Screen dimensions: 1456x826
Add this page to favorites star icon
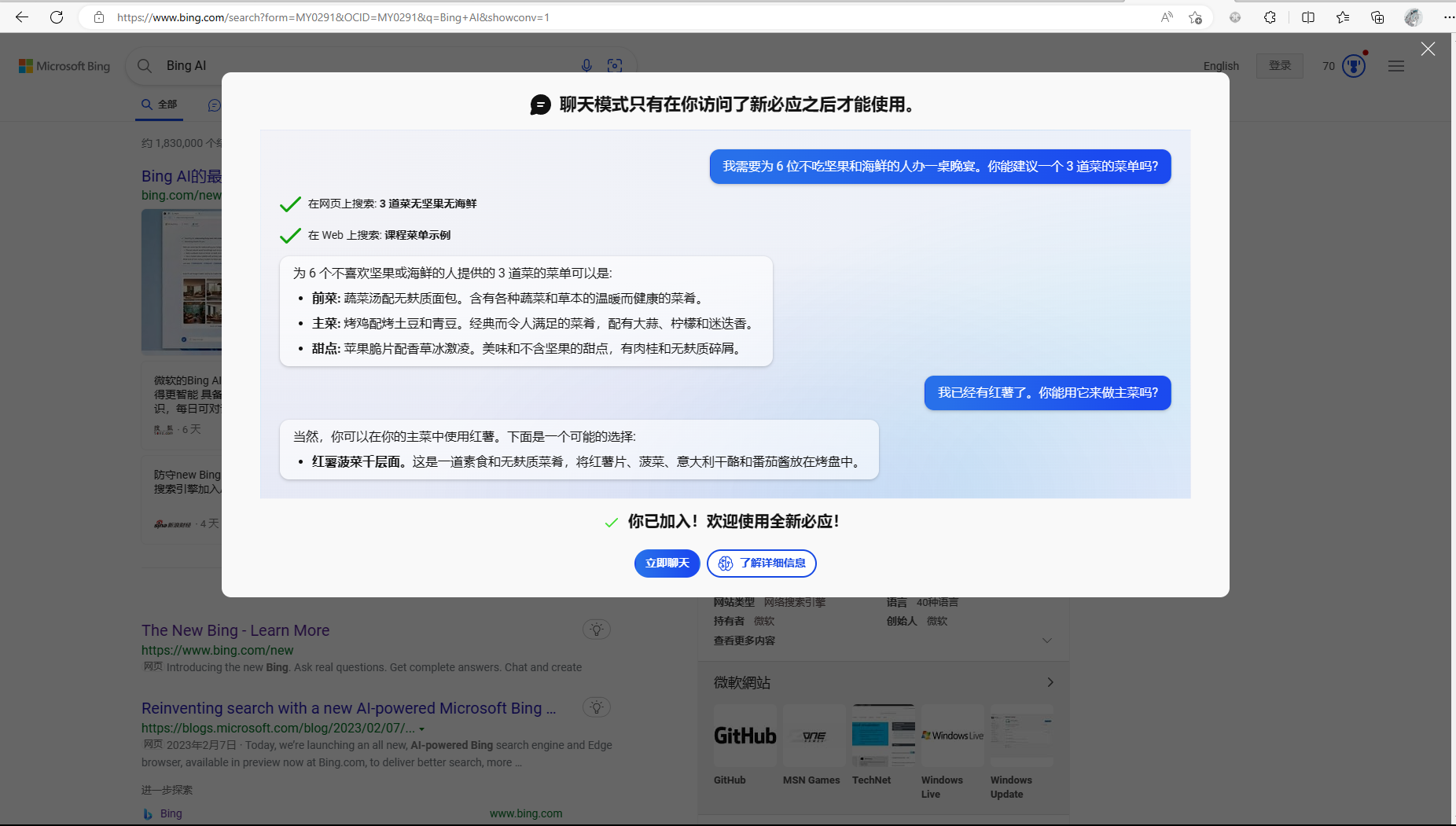click(1195, 17)
